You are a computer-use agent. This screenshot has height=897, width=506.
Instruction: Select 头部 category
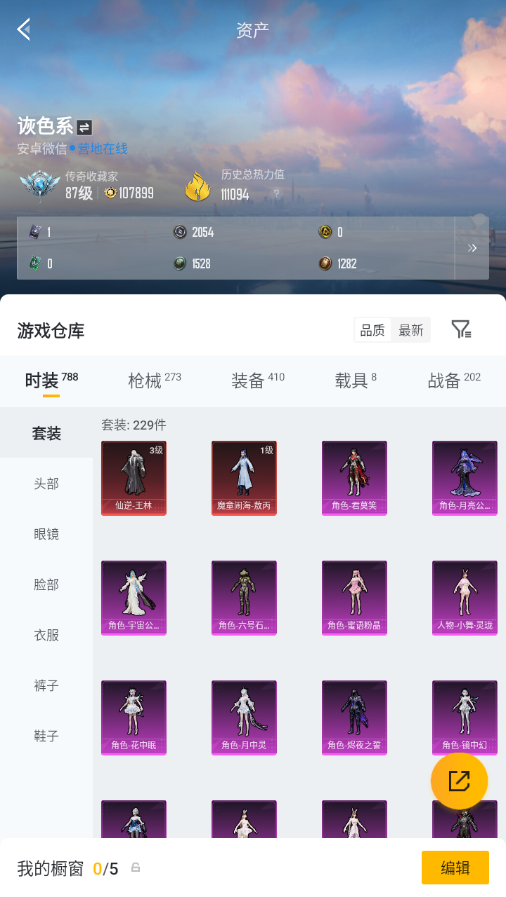46,483
